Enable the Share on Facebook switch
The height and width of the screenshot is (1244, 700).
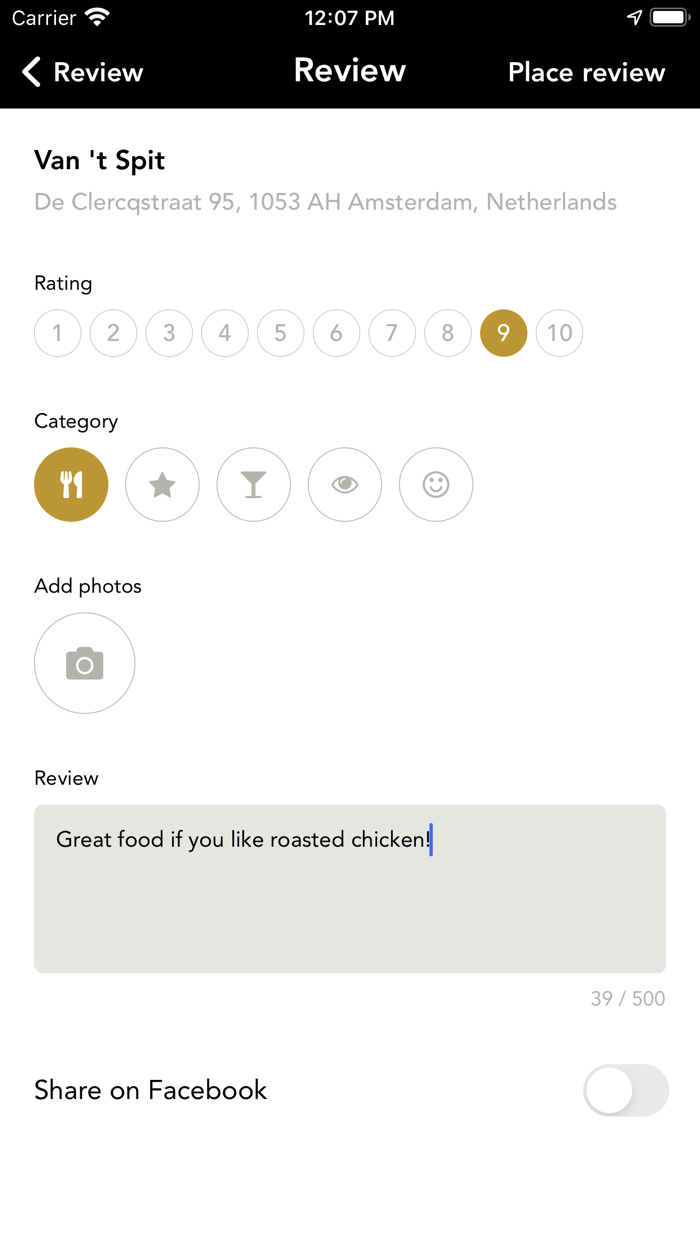626,1090
